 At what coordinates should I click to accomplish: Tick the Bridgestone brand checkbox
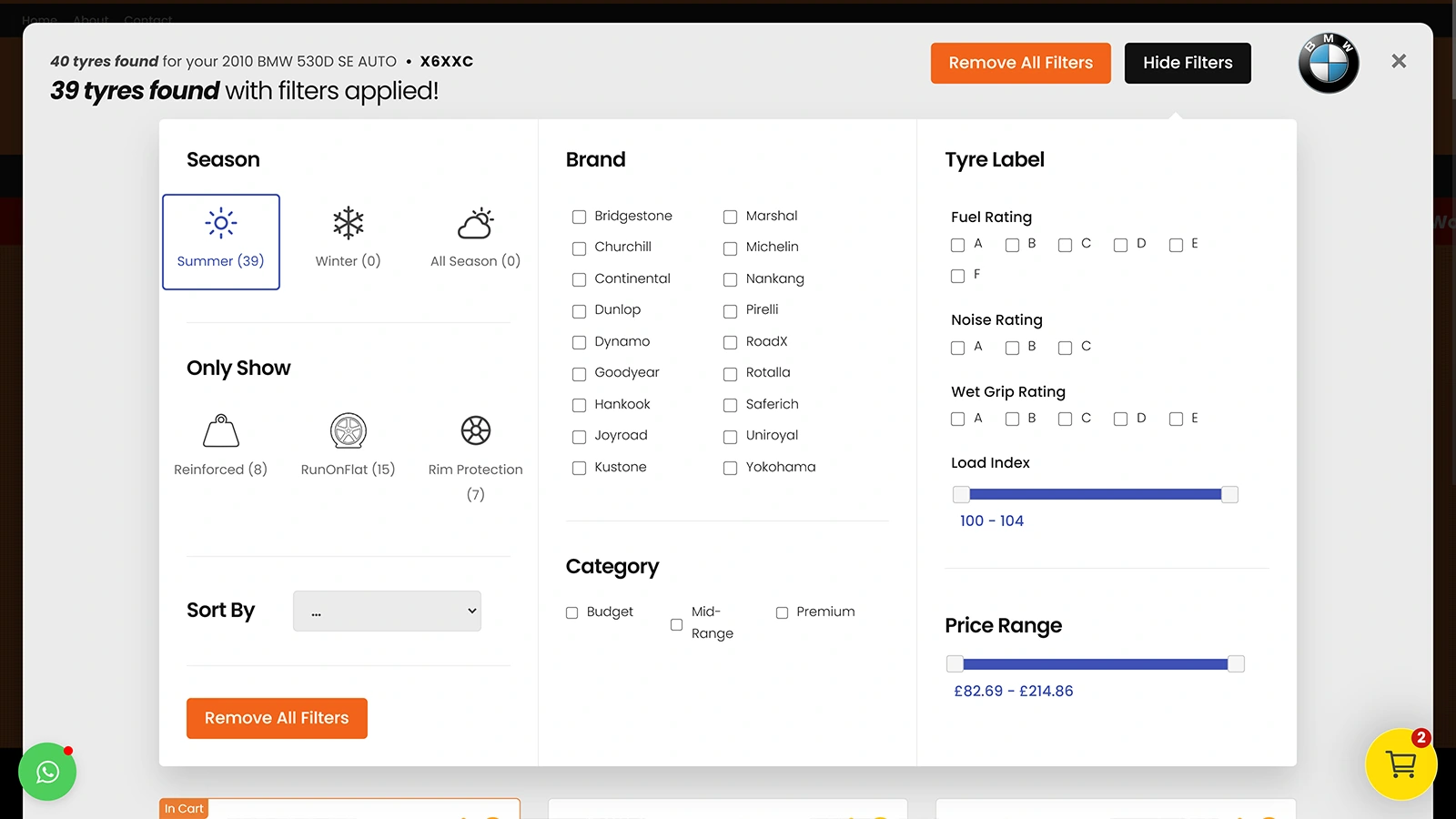[579, 217]
